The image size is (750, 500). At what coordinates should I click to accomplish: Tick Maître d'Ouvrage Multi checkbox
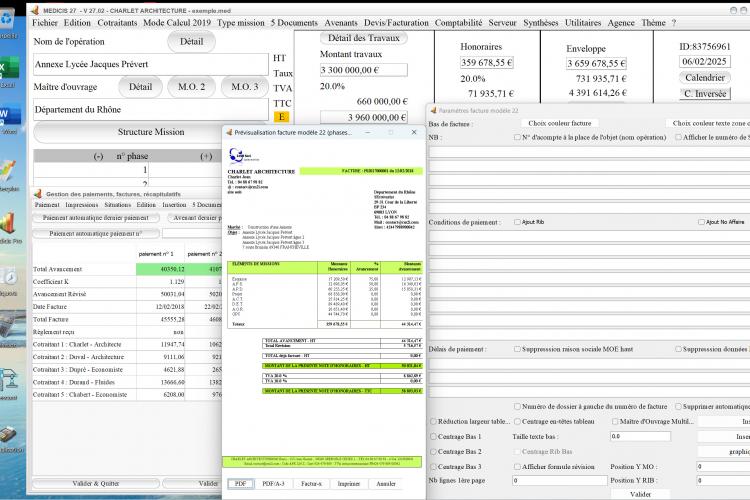615,422
